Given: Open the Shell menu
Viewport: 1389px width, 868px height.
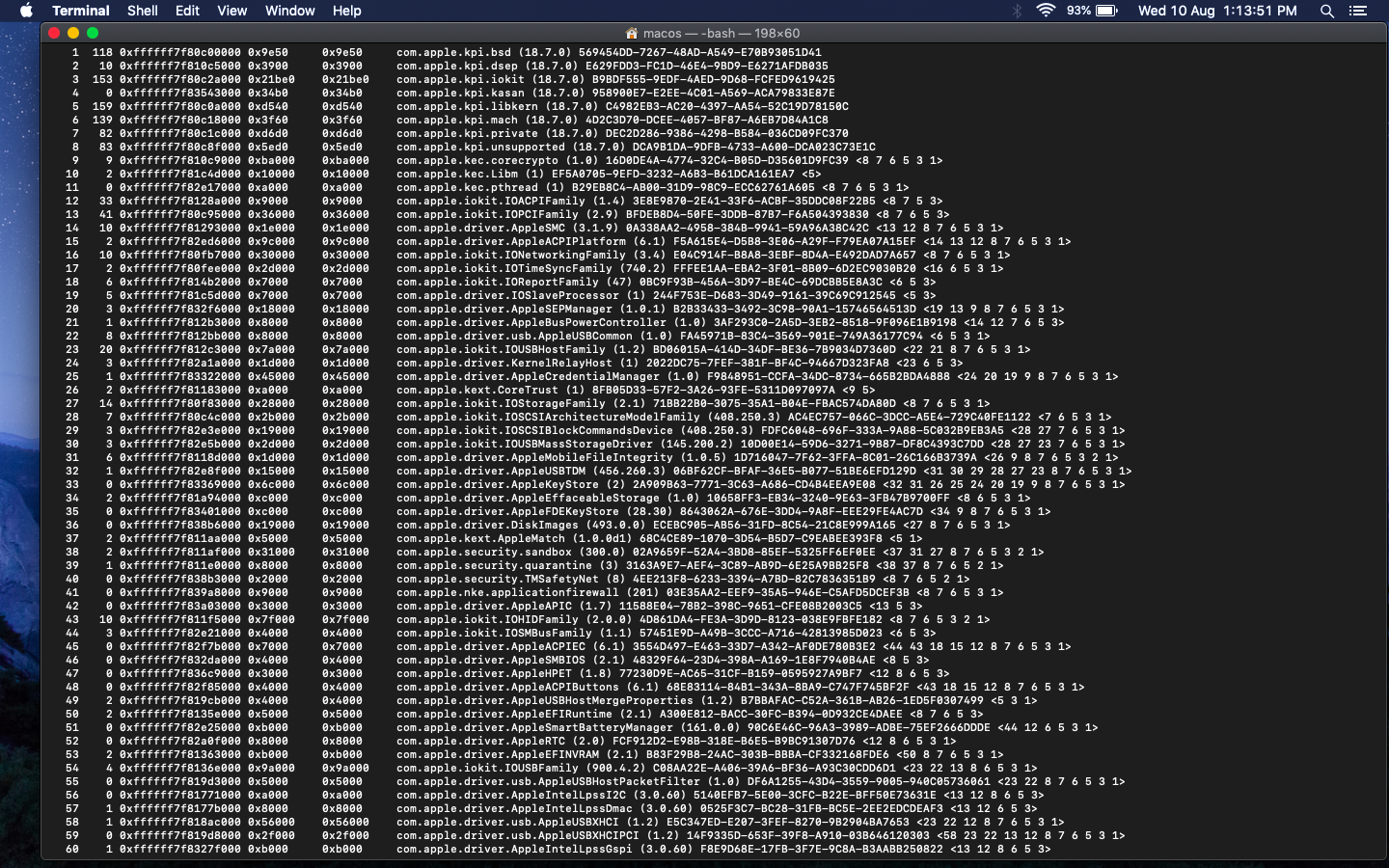Looking at the screenshot, I should click(143, 11).
